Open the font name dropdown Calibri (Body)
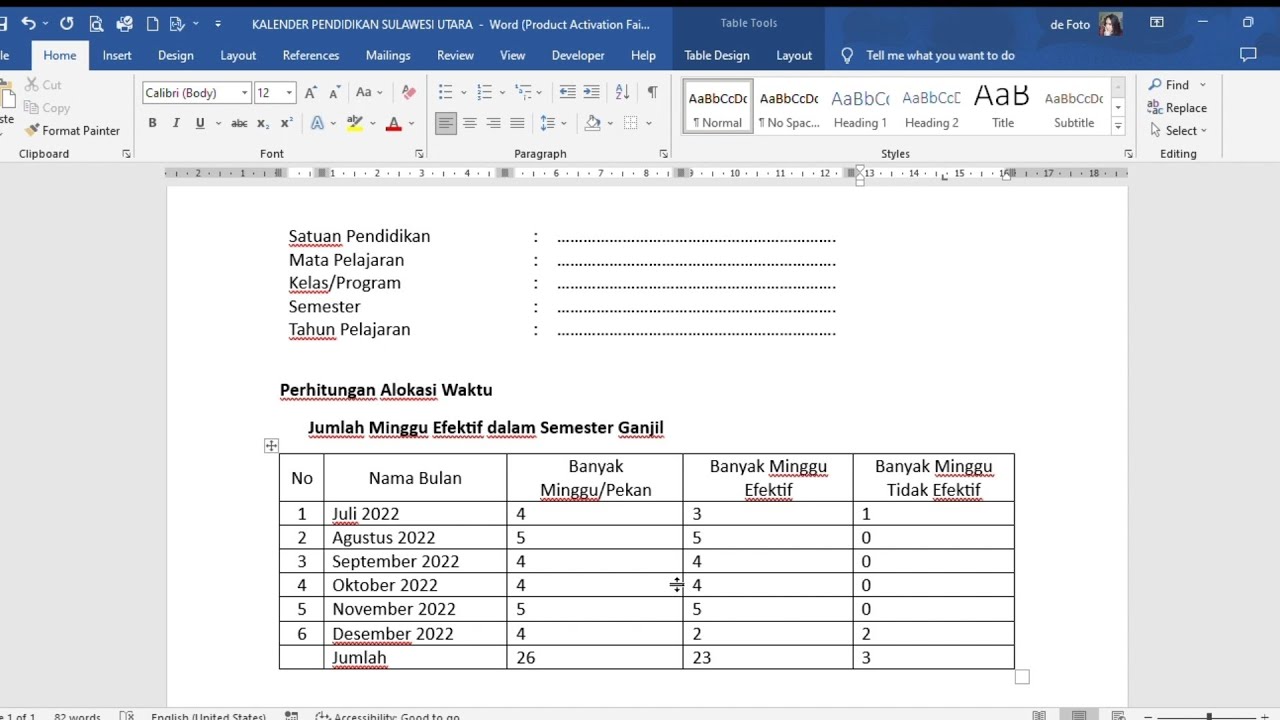Image resolution: width=1280 pixels, height=720 pixels. pos(196,93)
